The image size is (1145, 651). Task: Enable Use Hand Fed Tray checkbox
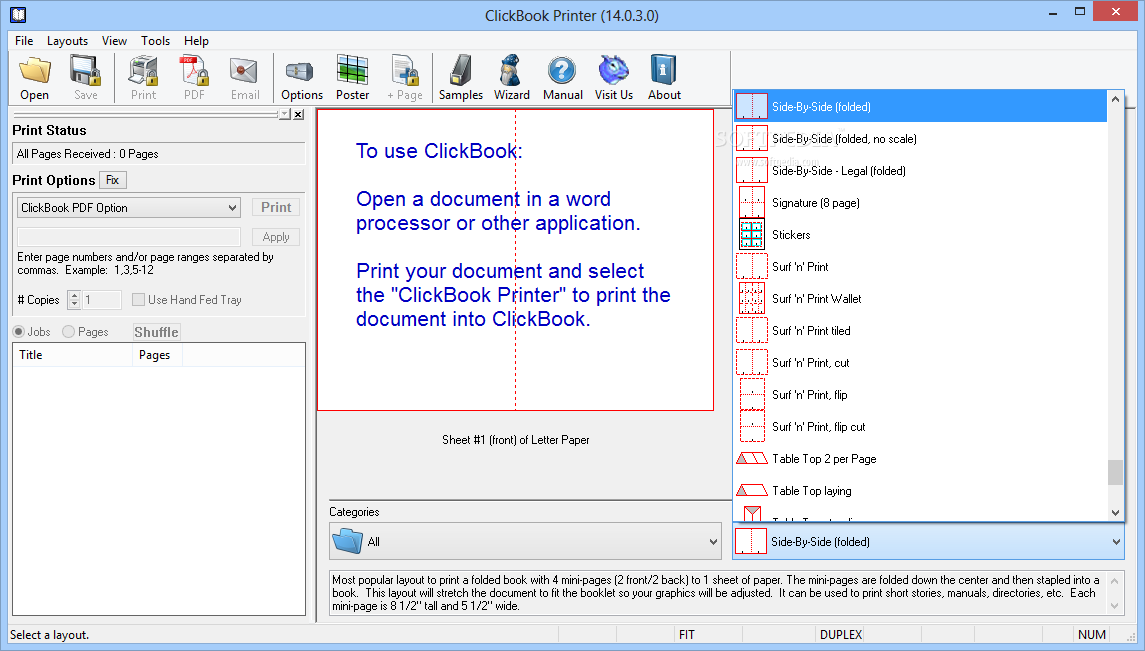click(x=138, y=299)
